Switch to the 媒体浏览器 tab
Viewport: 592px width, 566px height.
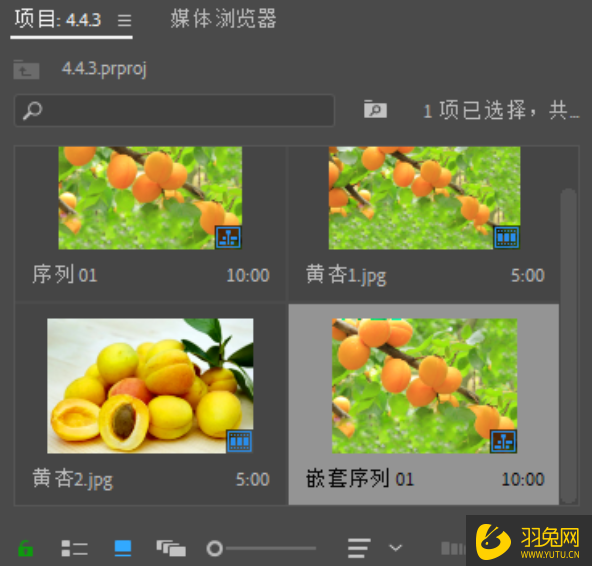[224, 19]
